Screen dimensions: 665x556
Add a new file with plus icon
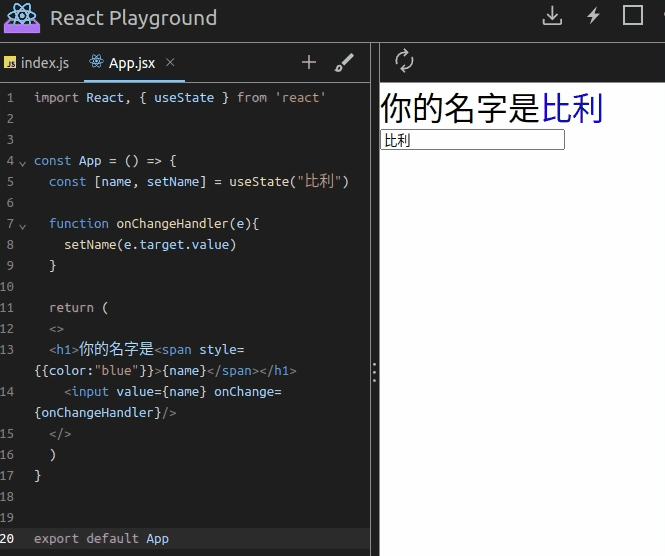click(x=309, y=62)
